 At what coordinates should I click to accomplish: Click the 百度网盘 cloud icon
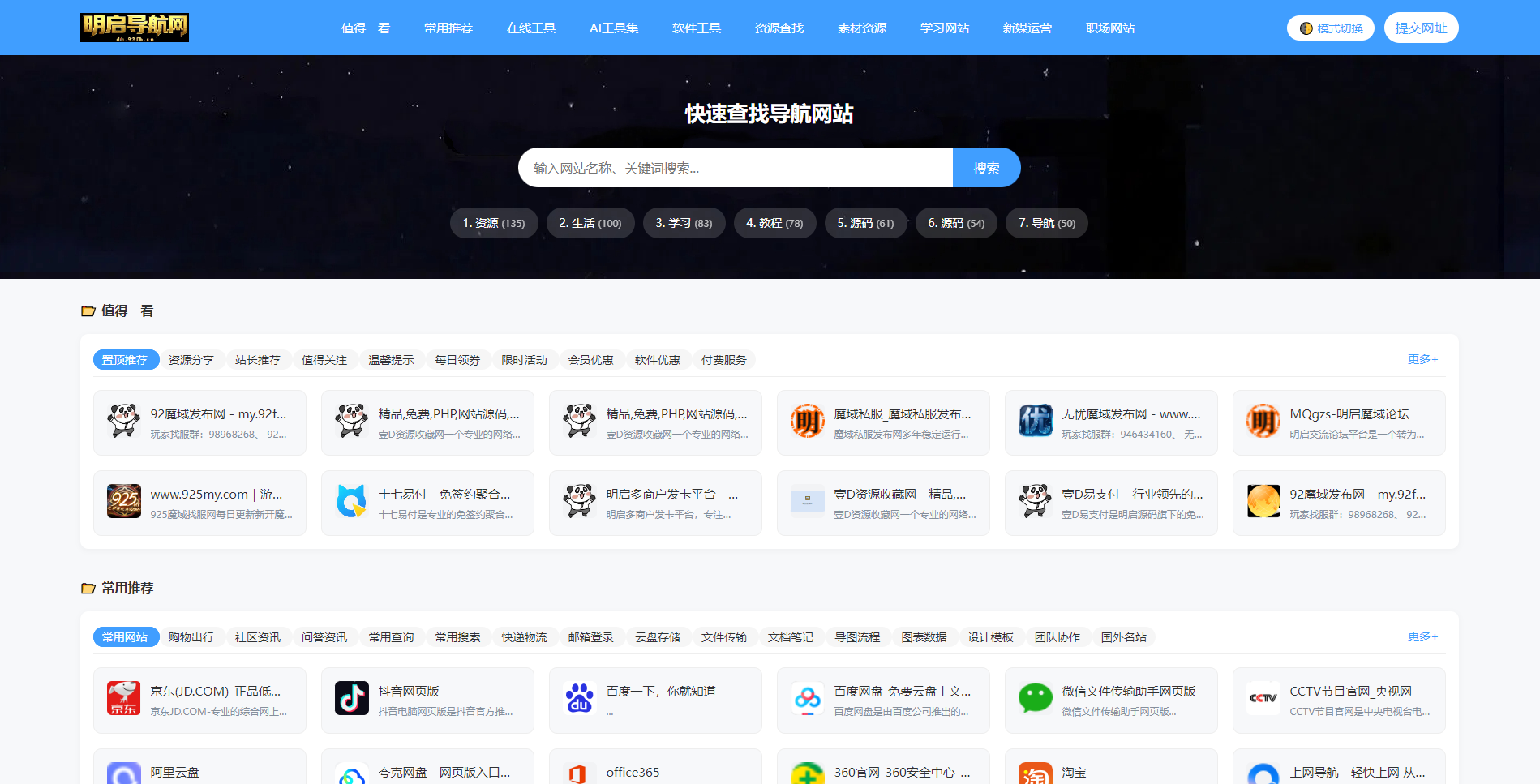tap(808, 698)
